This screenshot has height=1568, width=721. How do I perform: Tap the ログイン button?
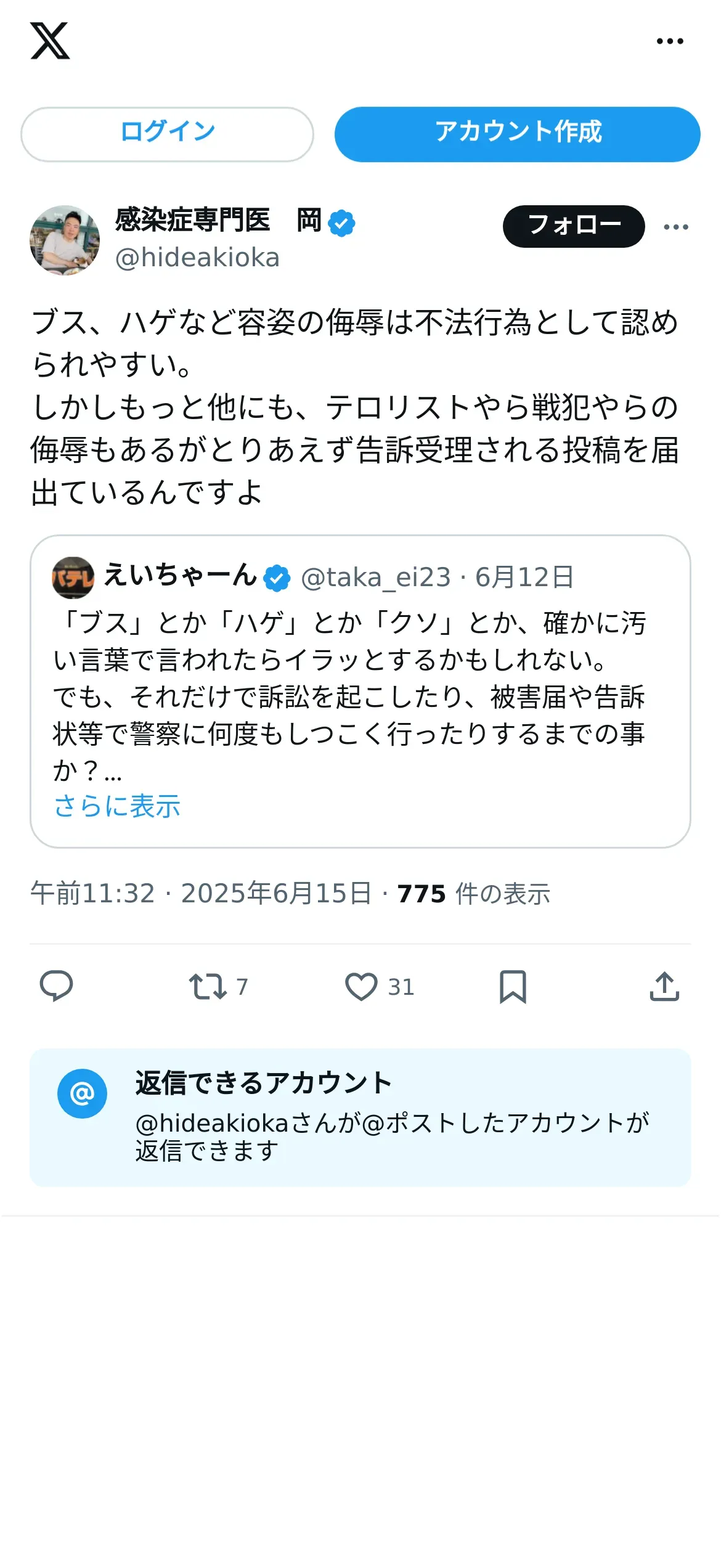click(167, 134)
